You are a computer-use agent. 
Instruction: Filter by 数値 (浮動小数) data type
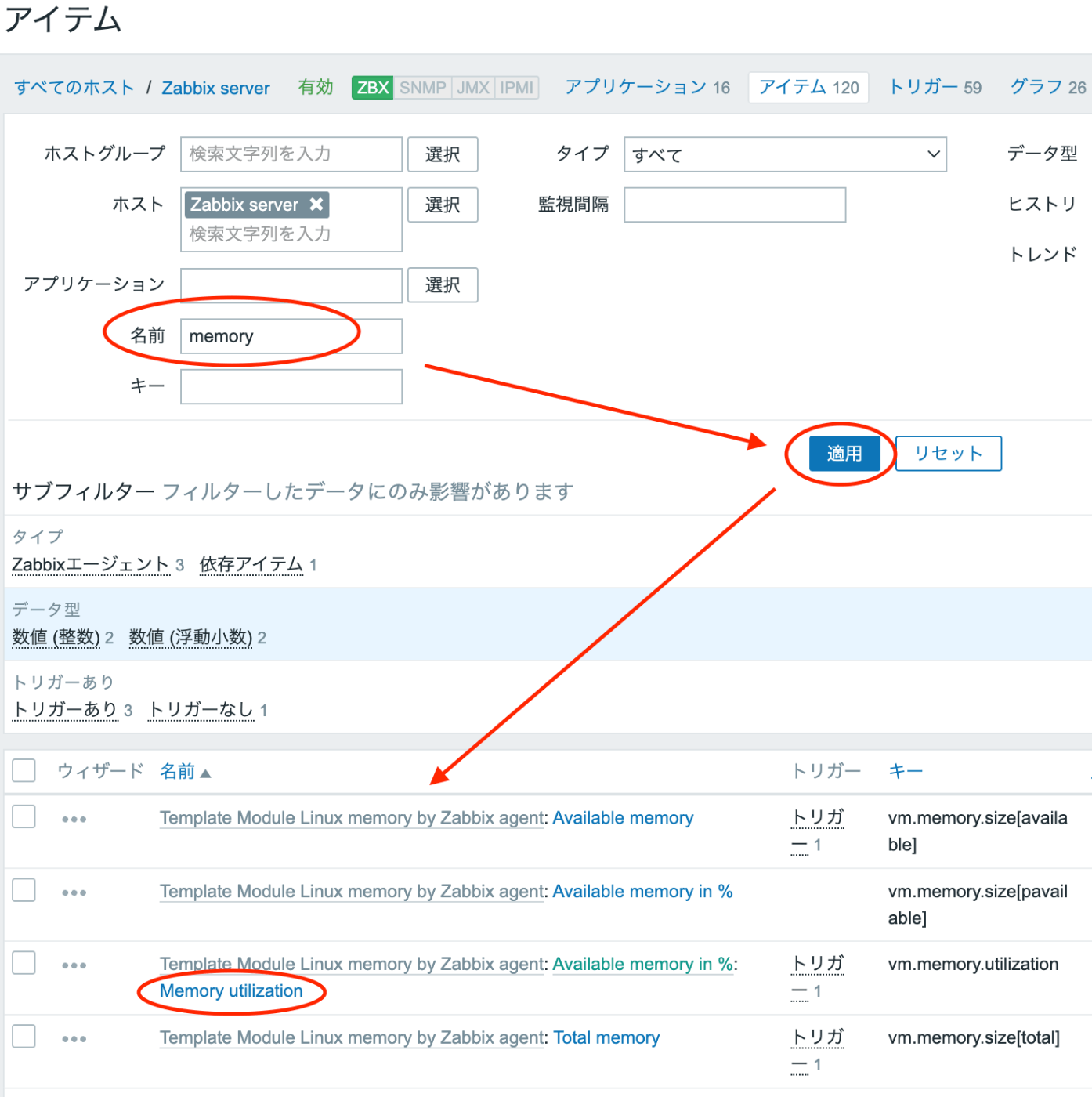(x=190, y=638)
